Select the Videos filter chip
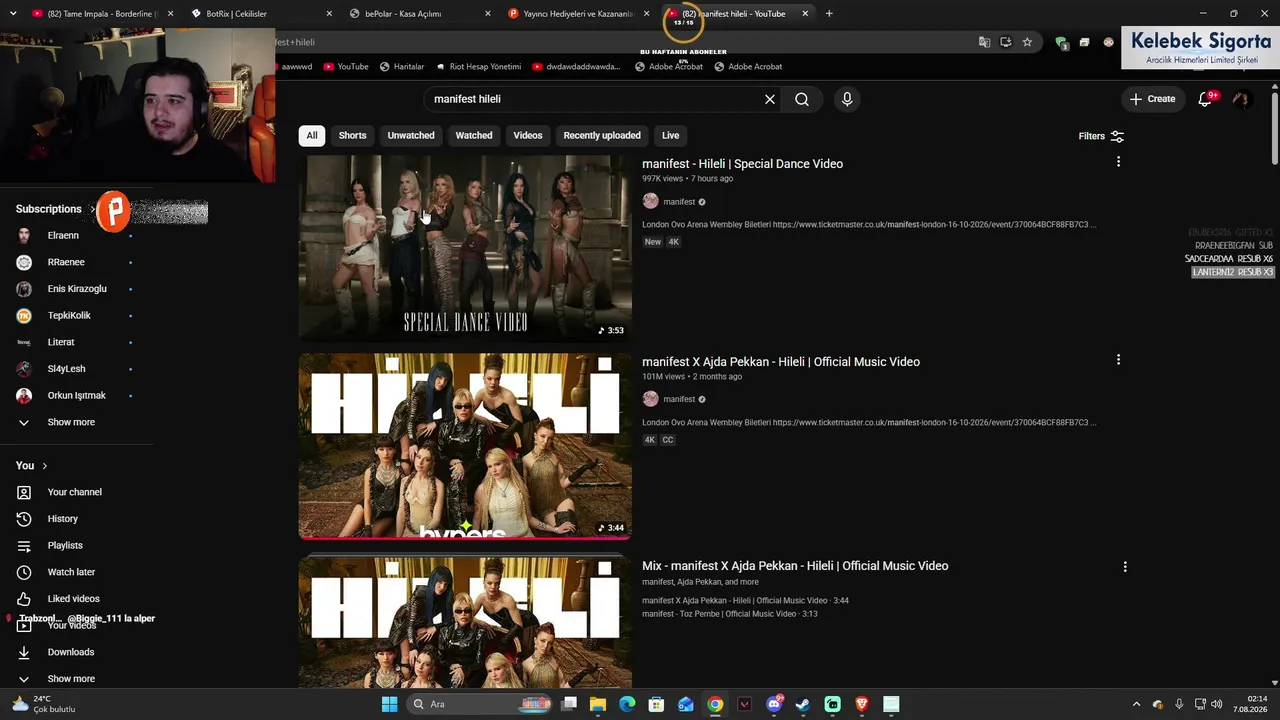This screenshot has height=720, width=1280. pos(528,136)
